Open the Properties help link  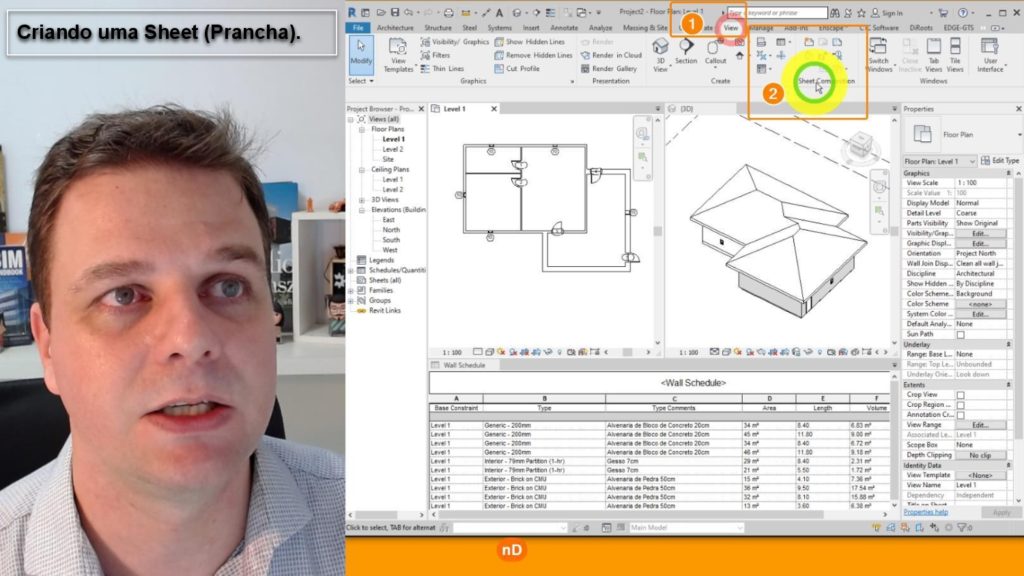(926, 512)
